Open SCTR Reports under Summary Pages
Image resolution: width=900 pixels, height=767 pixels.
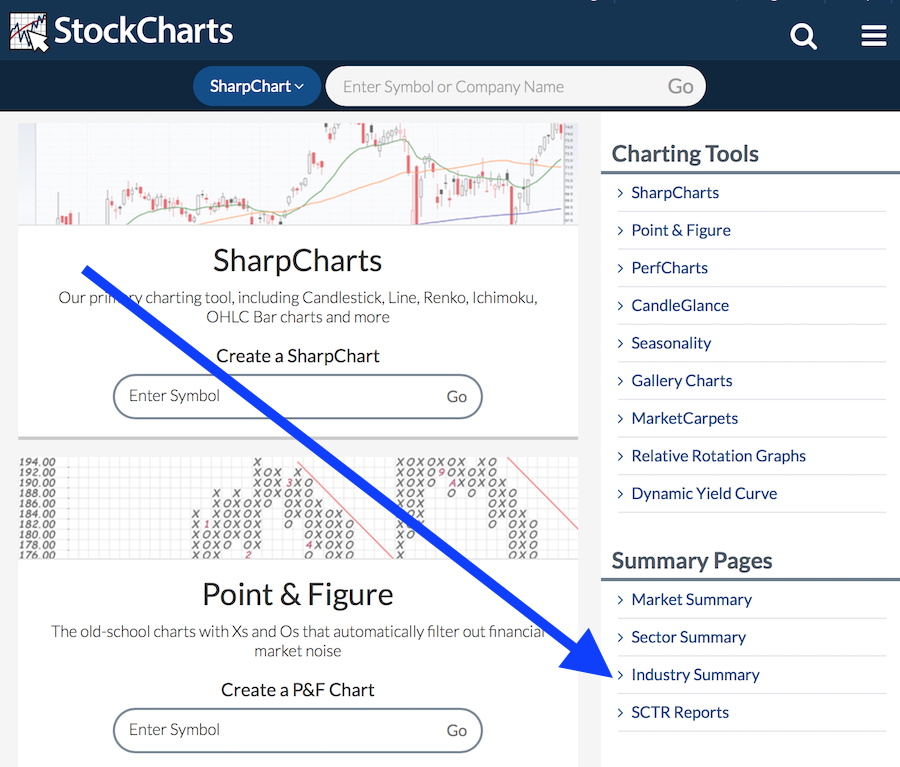point(680,713)
